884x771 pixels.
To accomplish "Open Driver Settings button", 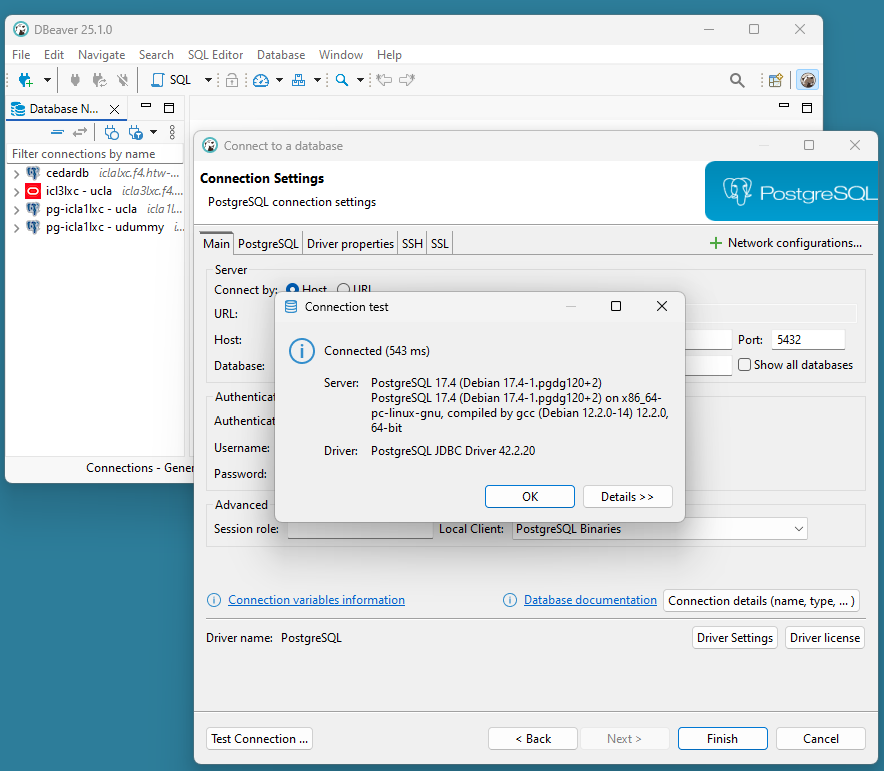I will (735, 637).
